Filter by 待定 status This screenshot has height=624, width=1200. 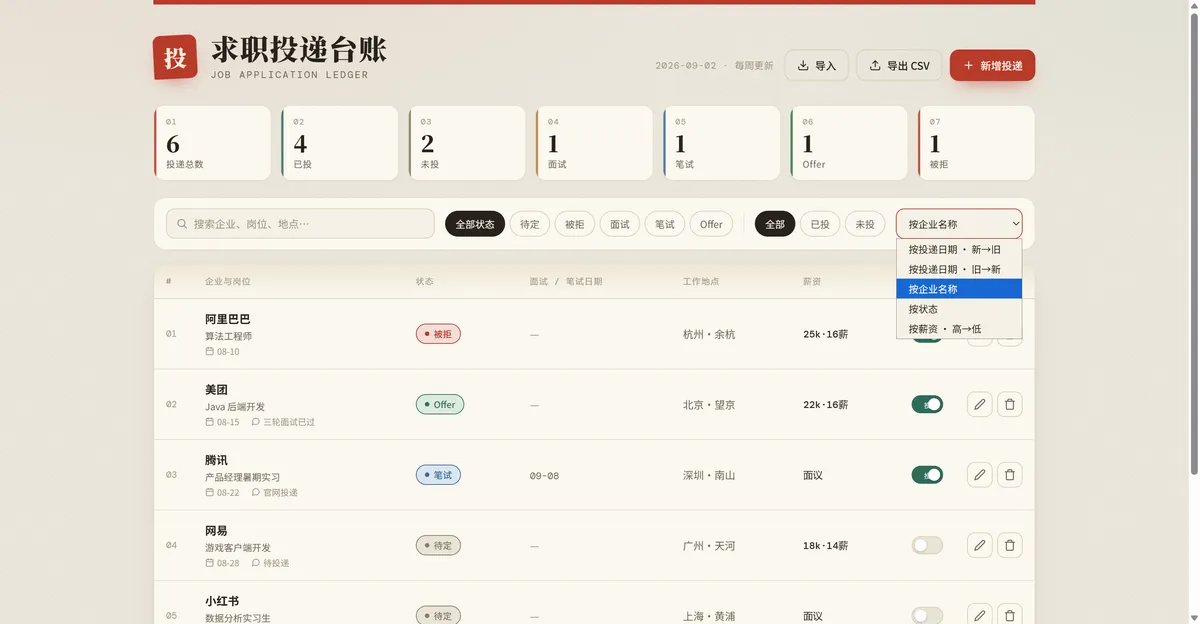530,224
